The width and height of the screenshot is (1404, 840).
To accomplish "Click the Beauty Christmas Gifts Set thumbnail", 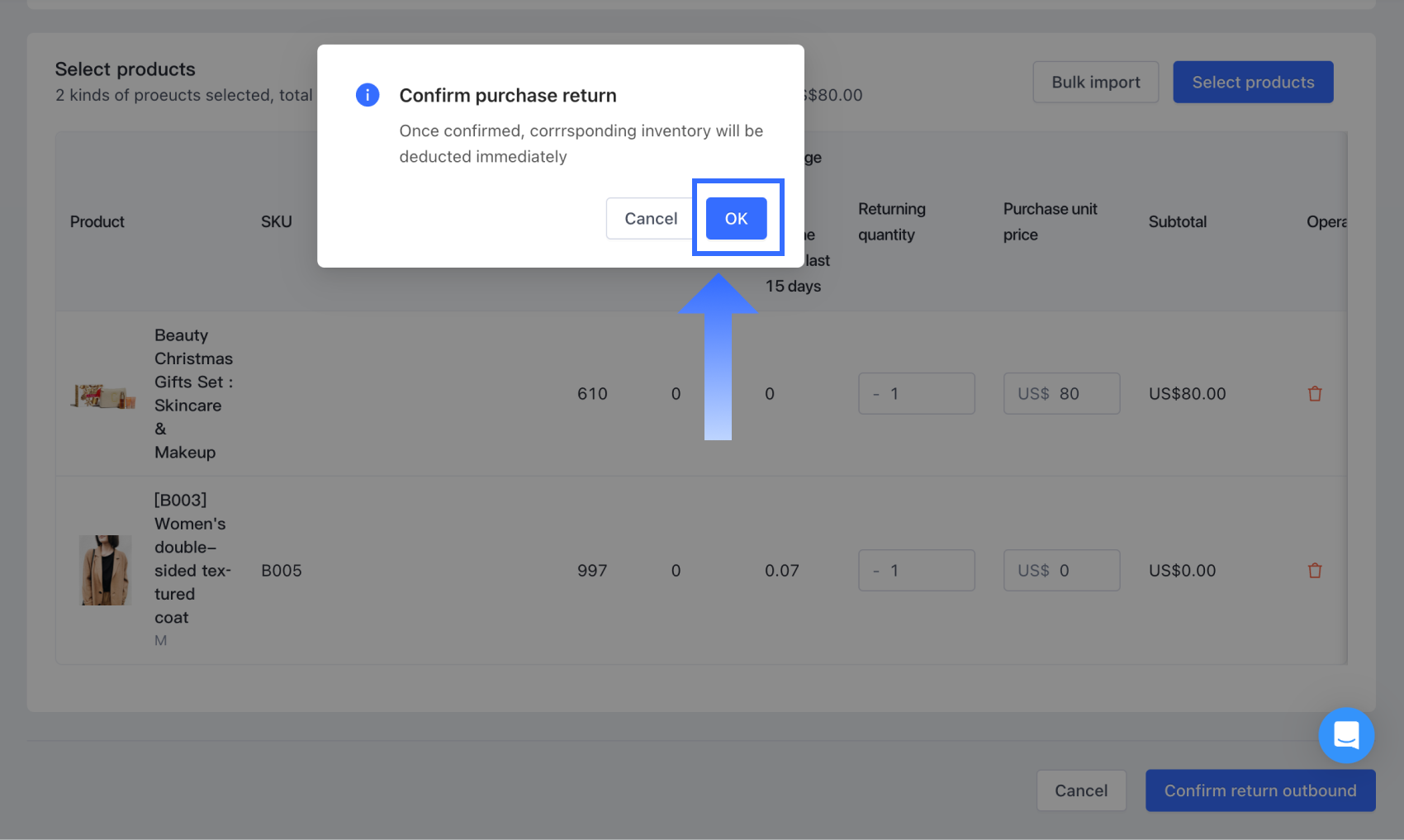I will [103, 396].
